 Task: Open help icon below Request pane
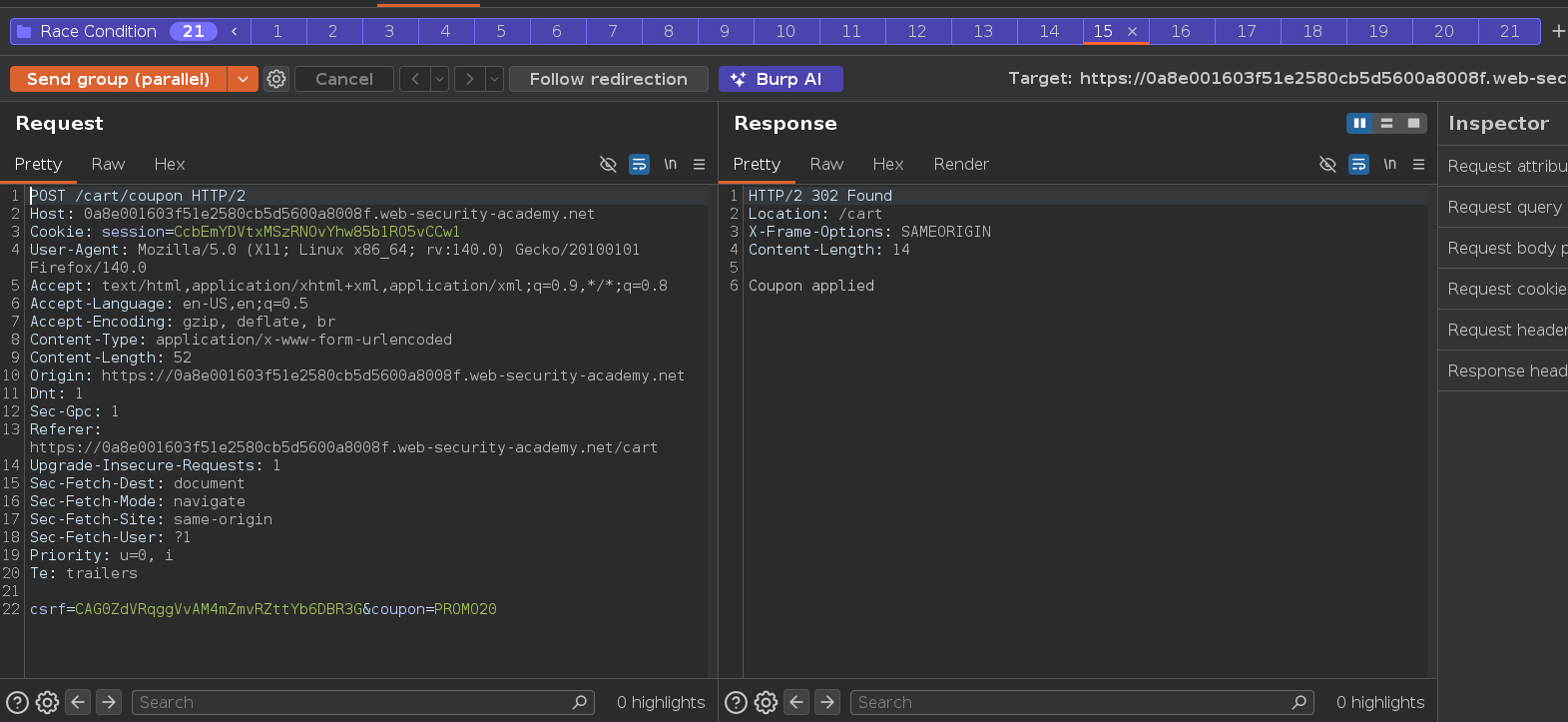(x=17, y=702)
